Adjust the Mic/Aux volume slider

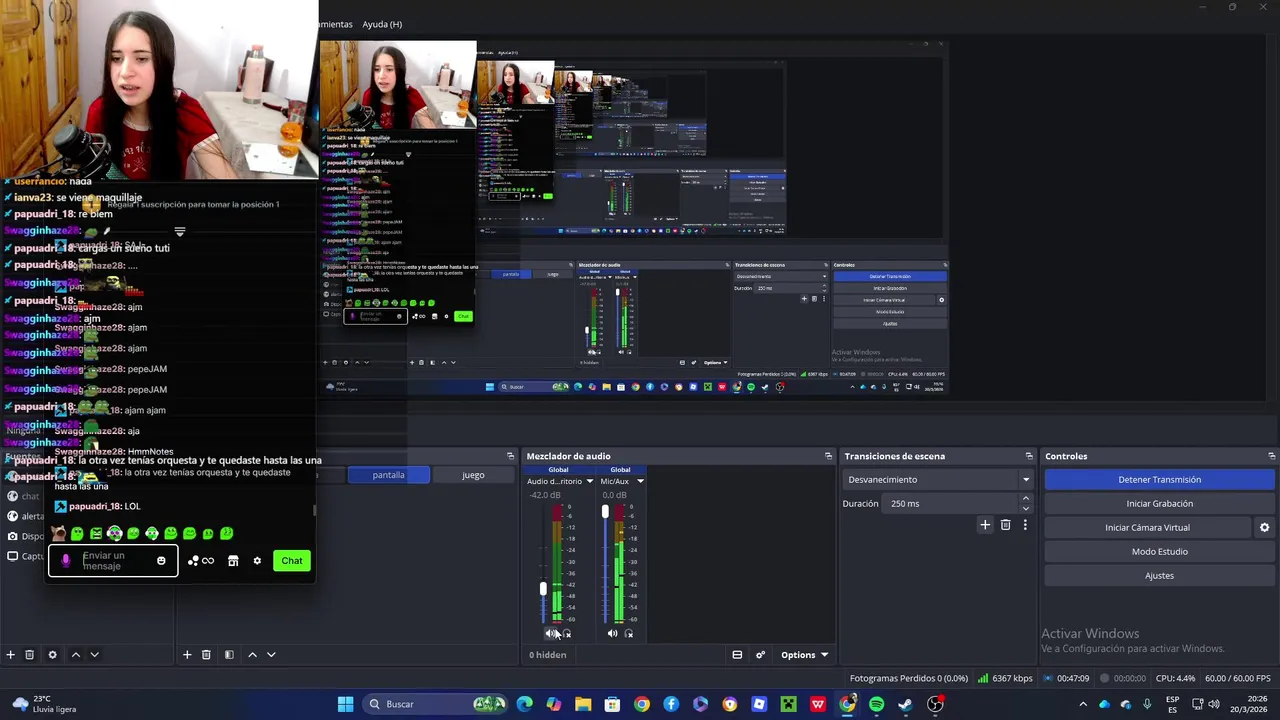(x=605, y=512)
